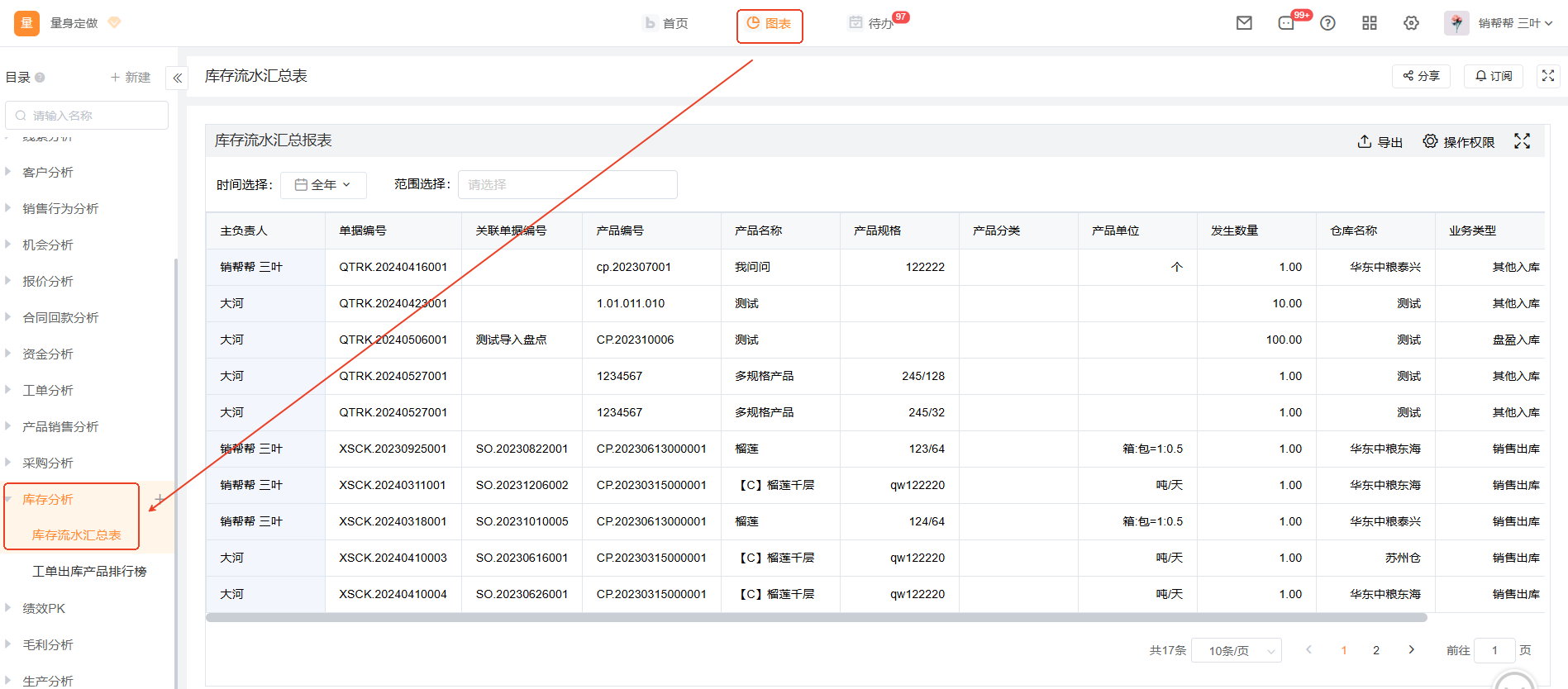Open the app grid icon
Viewport: 1568px width, 689px height.
click(x=1370, y=23)
